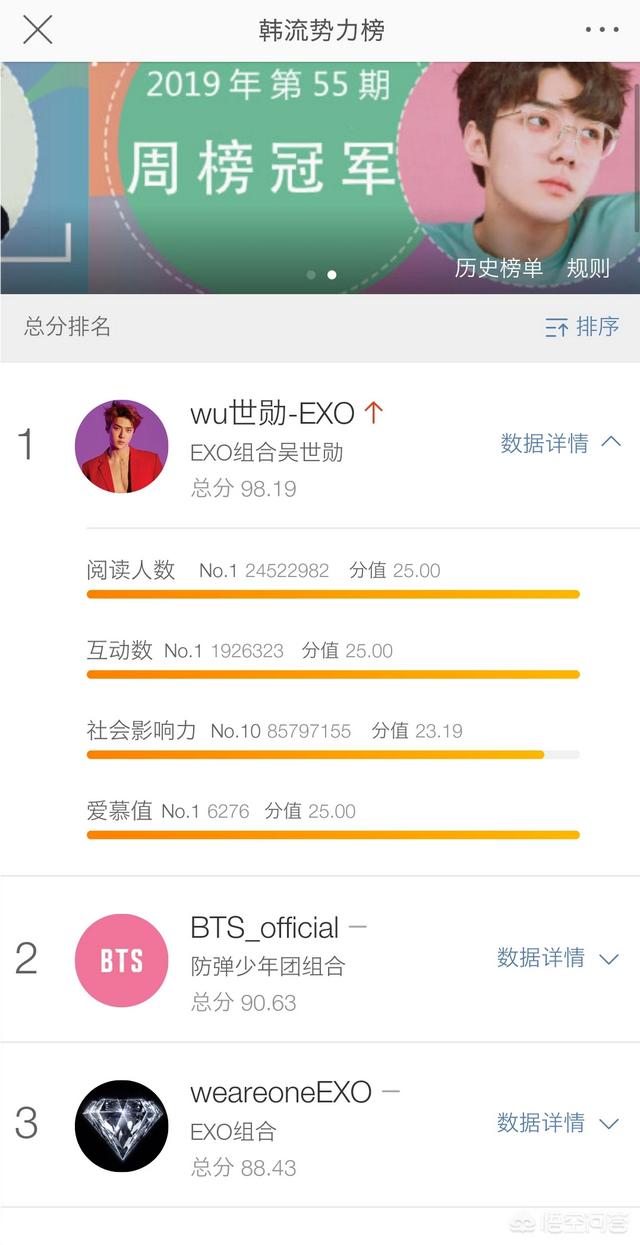Image resolution: width=640 pixels, height=1245 pixels.
Task: Open the 规则 rules link
Action: point(588,268)
